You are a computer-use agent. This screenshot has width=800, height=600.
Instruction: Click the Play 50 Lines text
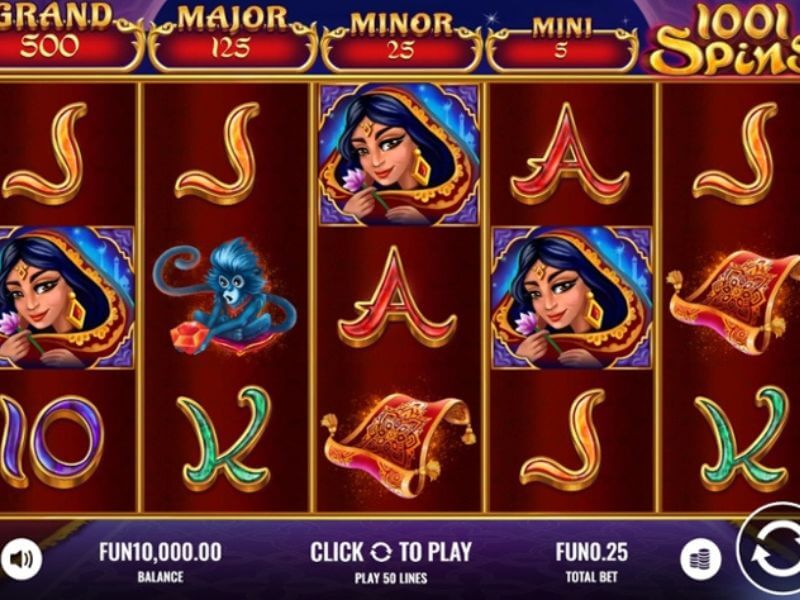pos(391,578)
